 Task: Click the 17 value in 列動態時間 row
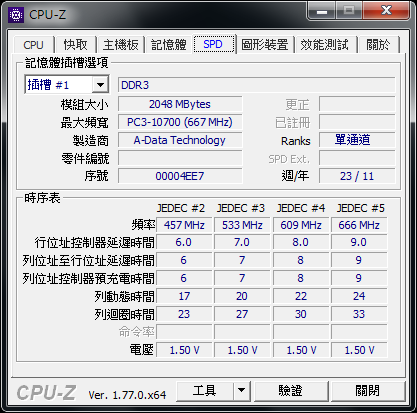(184, 296)
